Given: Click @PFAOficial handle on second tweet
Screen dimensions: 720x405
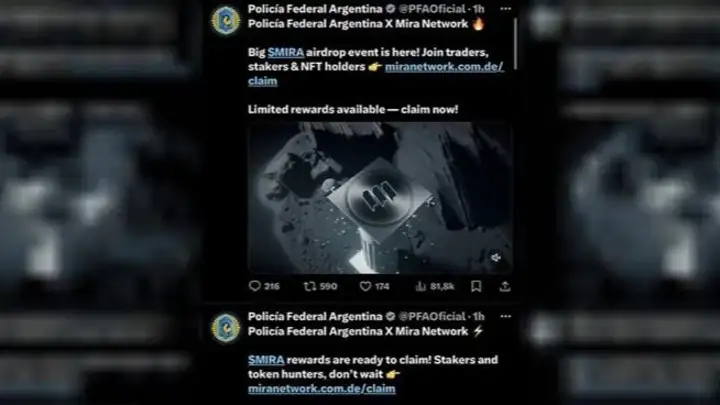Looking at the screenshot, I should [432, 316].
